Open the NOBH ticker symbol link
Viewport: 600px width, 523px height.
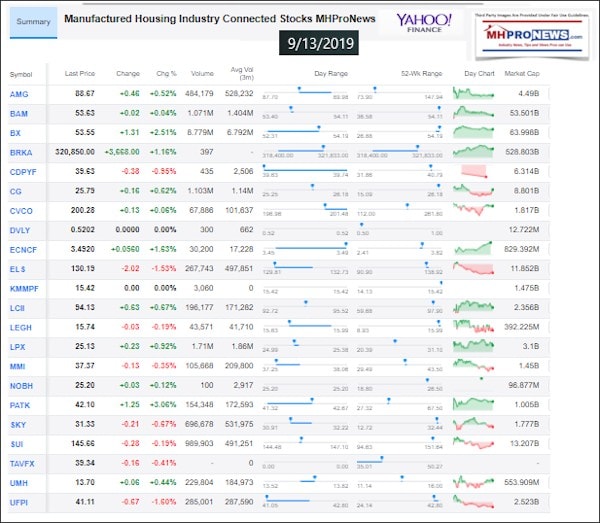point(21,386)
